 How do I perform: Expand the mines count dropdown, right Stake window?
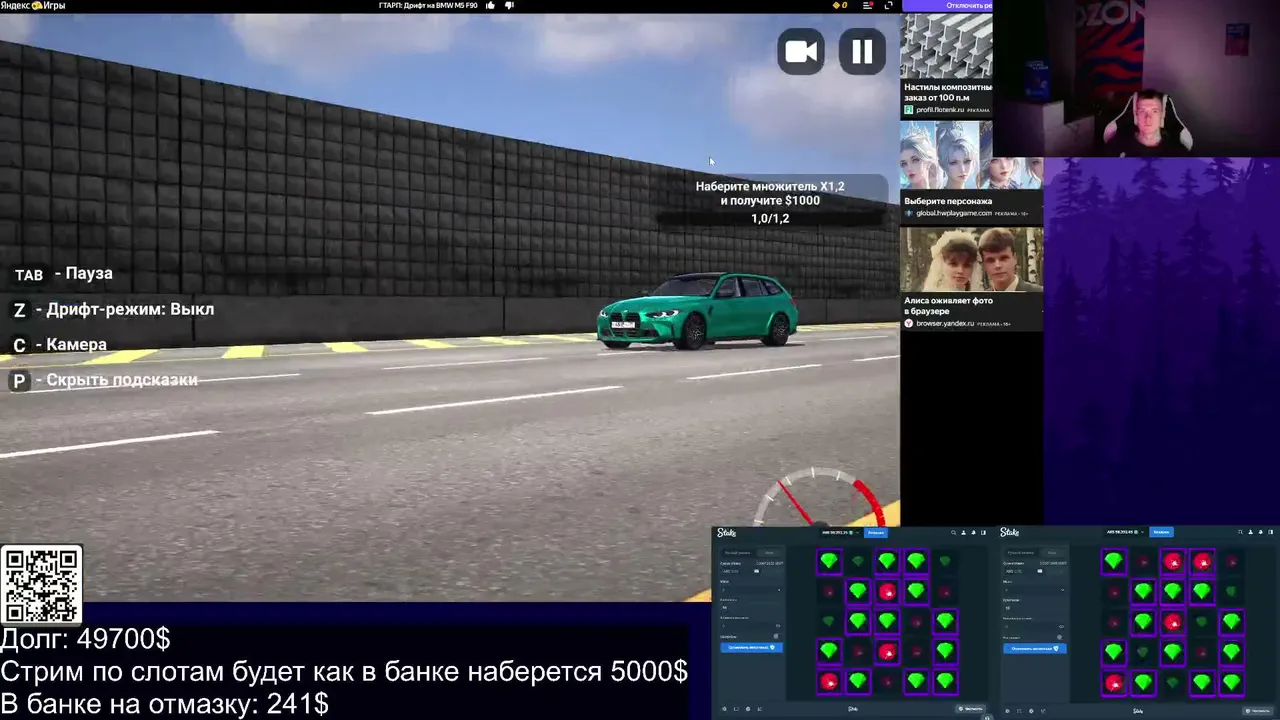pyautogui.click(x=1034, y=589)
